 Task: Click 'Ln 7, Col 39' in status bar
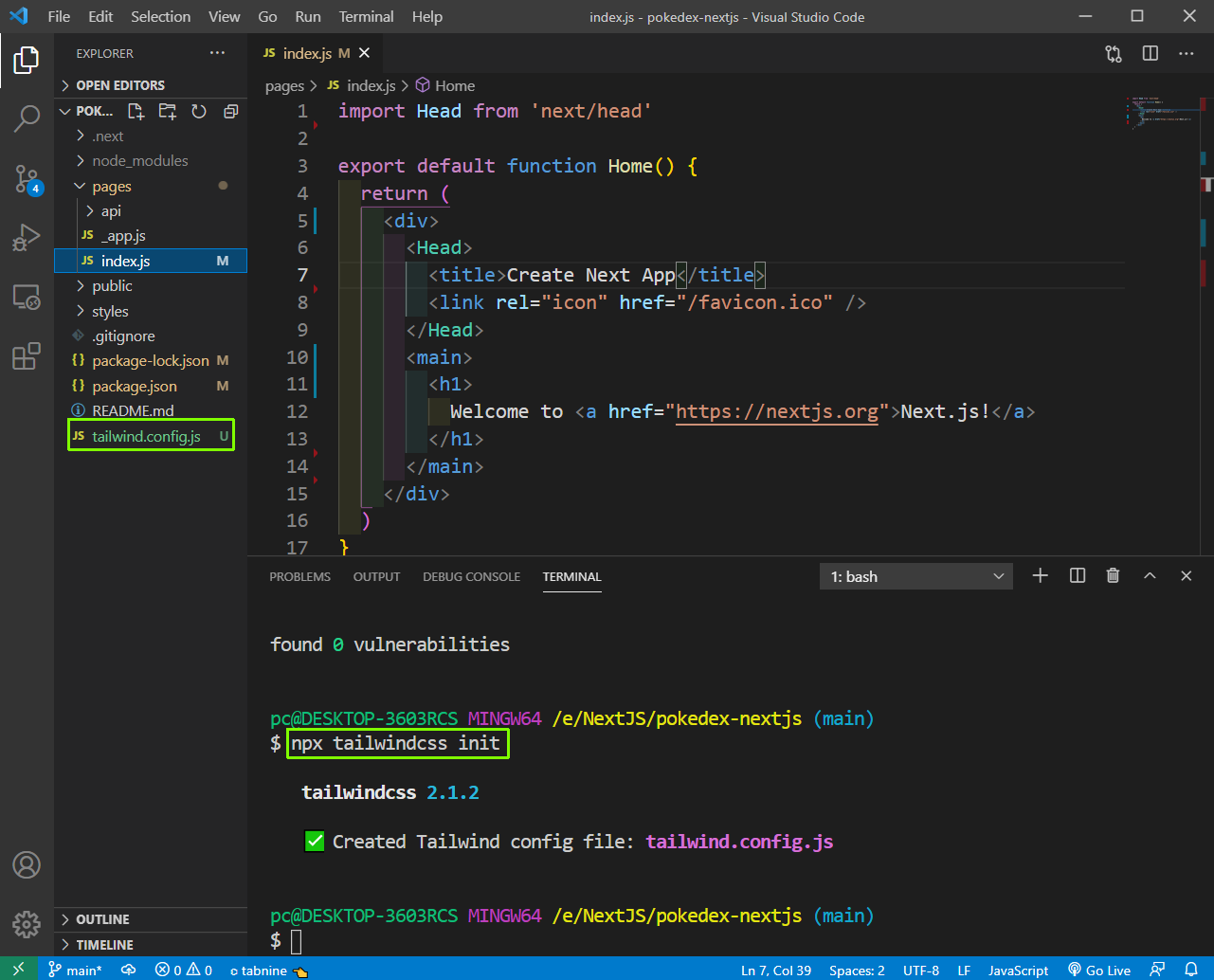pos(775,970)
